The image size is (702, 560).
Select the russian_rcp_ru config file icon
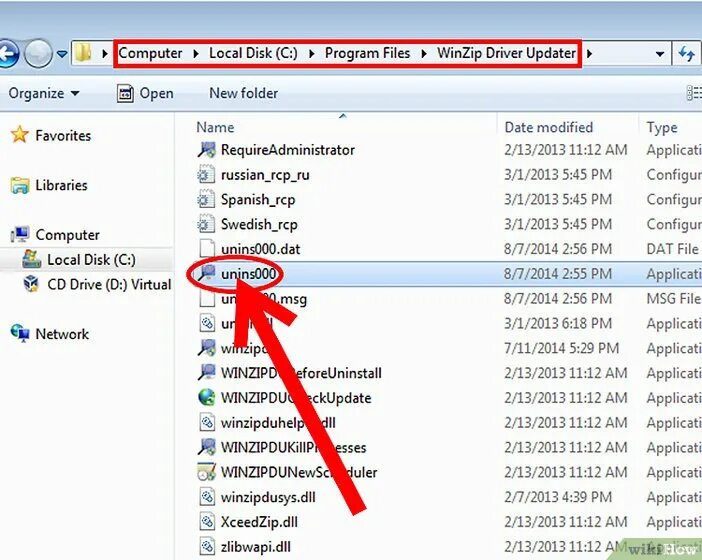206,175
